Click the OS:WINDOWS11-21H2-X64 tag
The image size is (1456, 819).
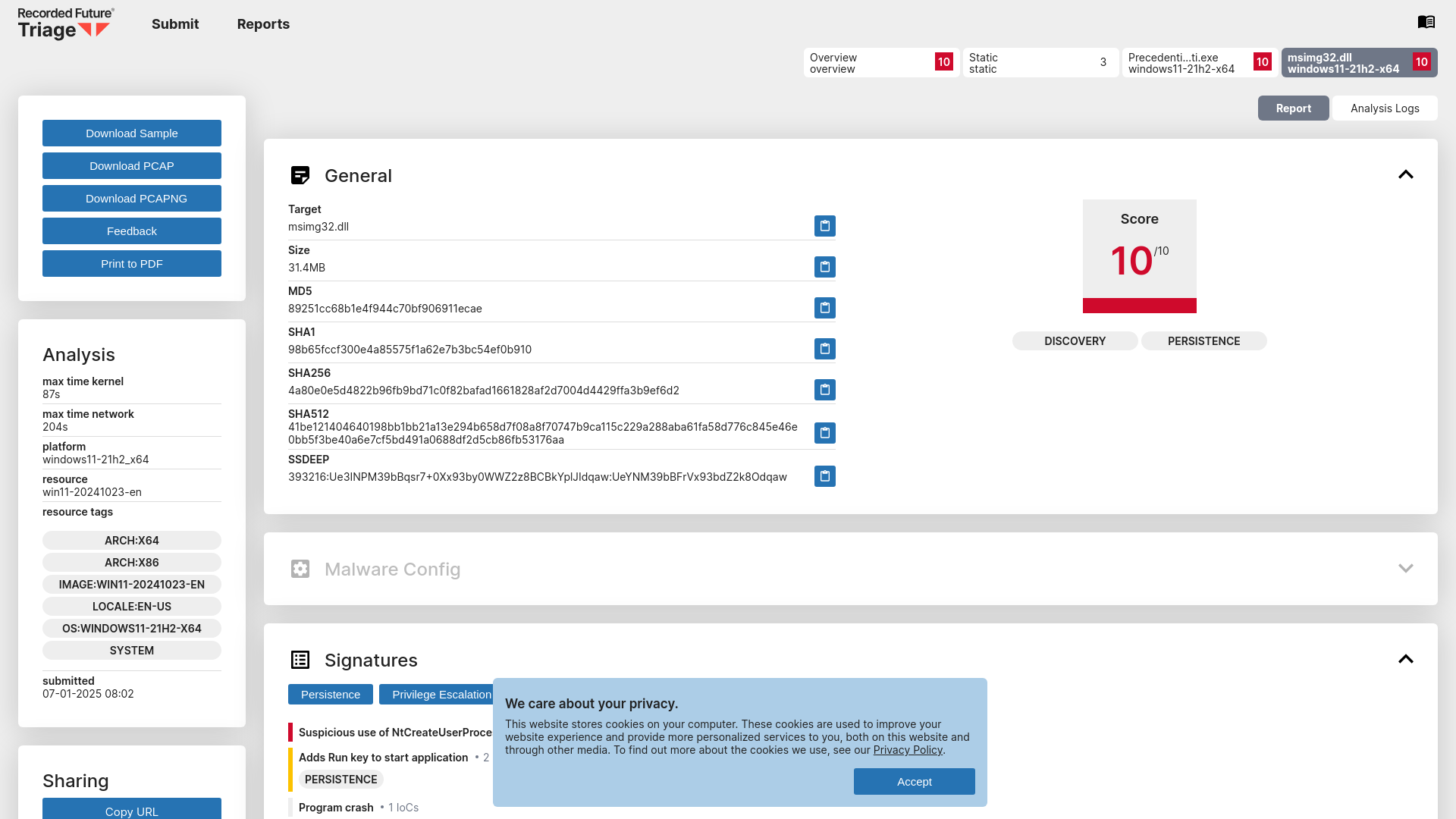132,629
